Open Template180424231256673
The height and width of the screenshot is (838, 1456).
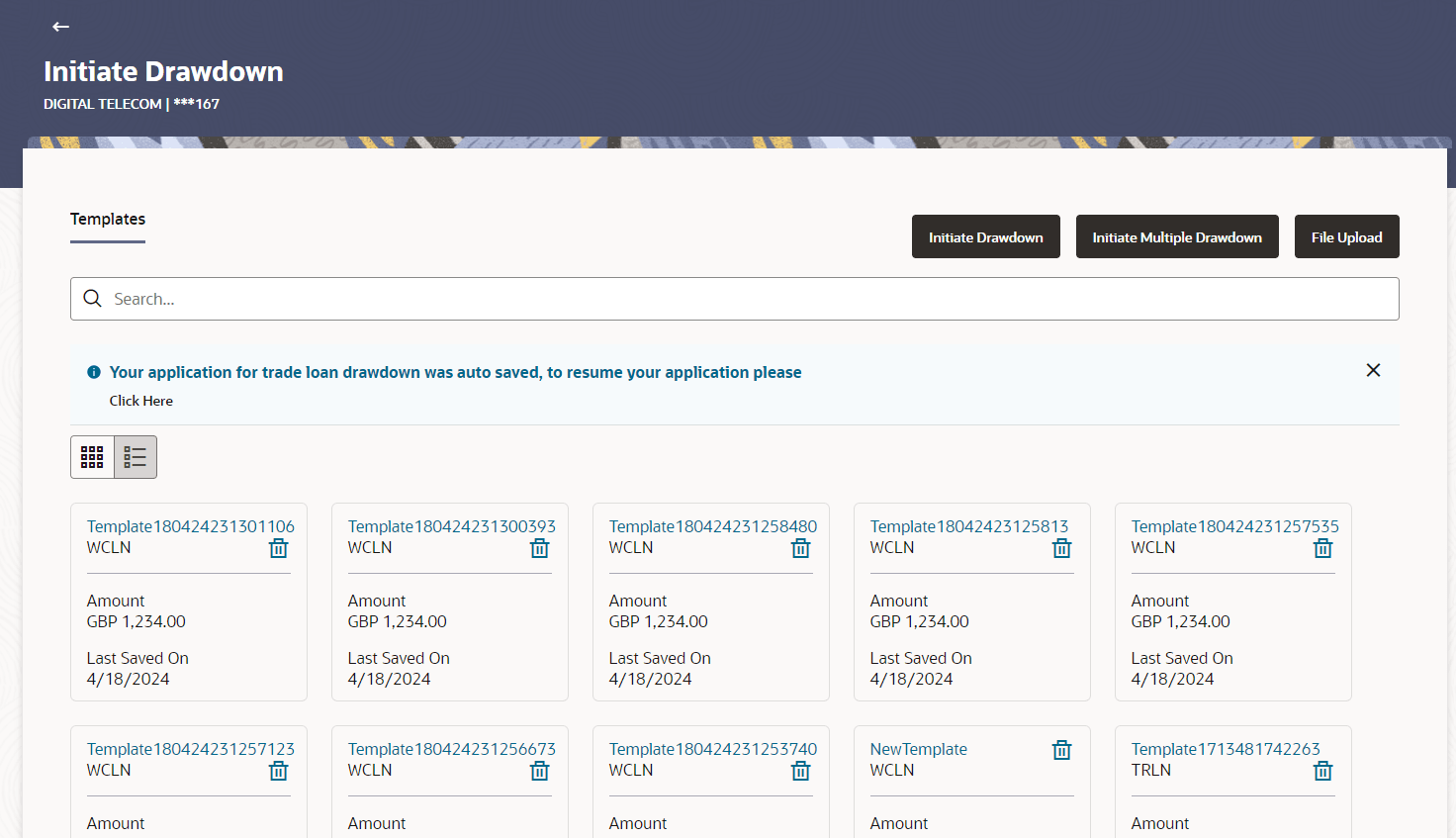pyautogui.click(x=452, y=749)
